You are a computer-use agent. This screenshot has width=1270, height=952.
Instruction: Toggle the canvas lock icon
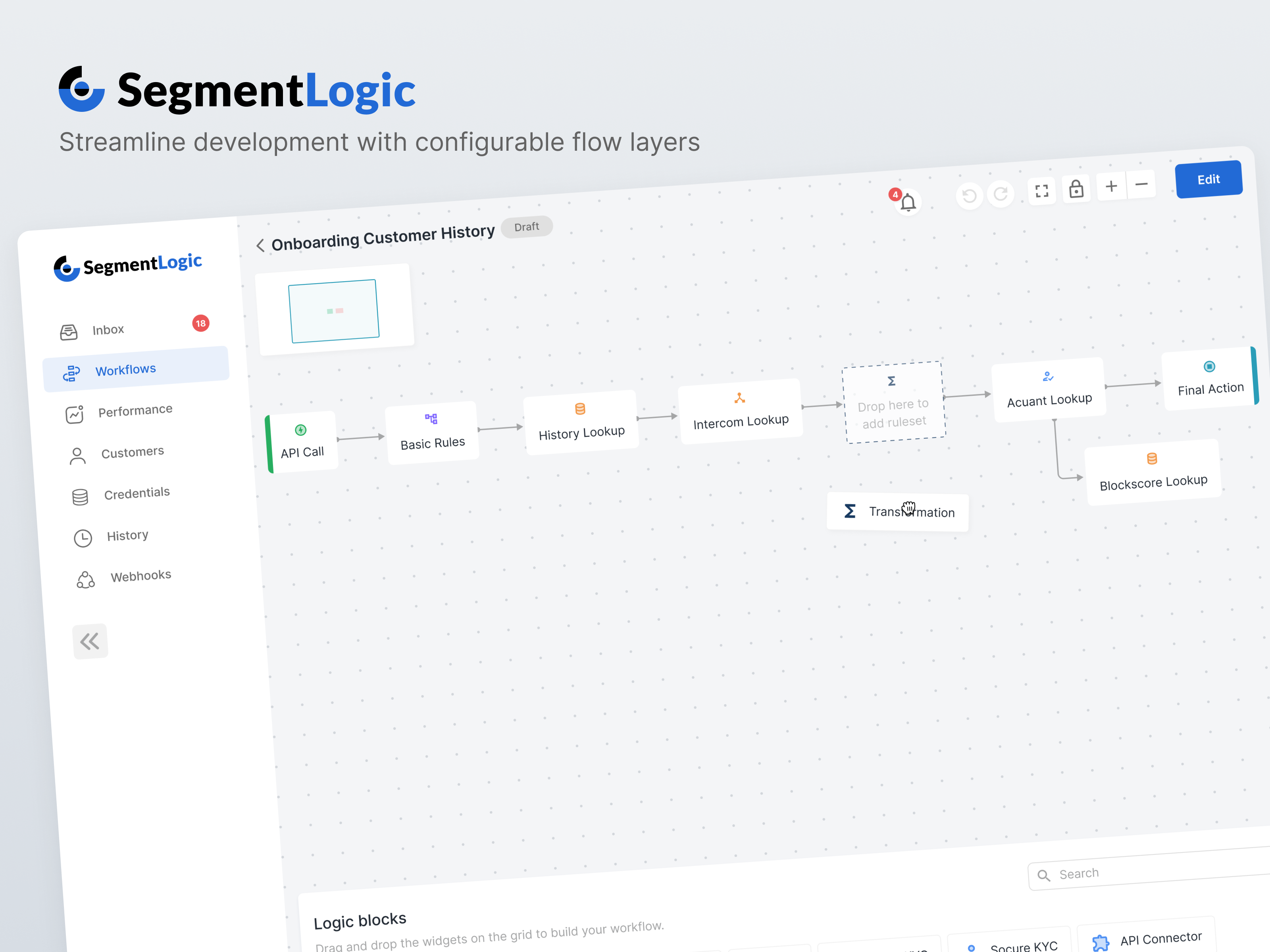(x=1076, y=188)
